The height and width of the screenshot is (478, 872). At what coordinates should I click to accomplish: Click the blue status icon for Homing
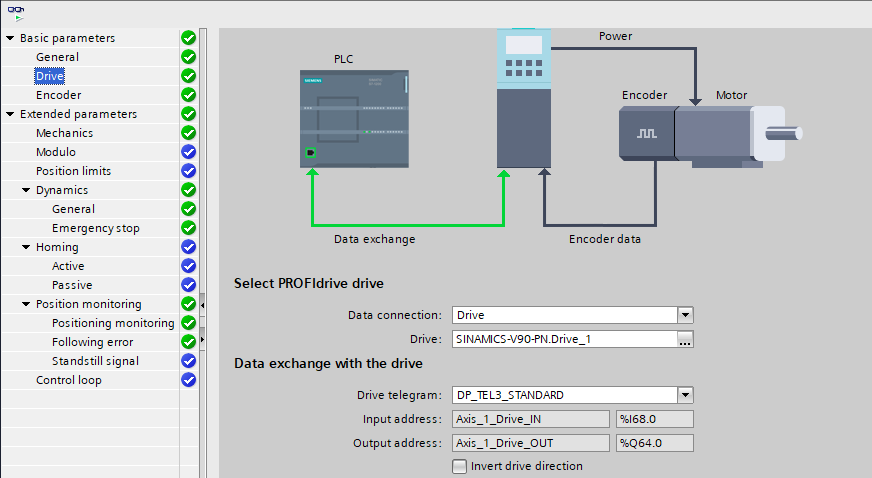(x=189, y=247)
